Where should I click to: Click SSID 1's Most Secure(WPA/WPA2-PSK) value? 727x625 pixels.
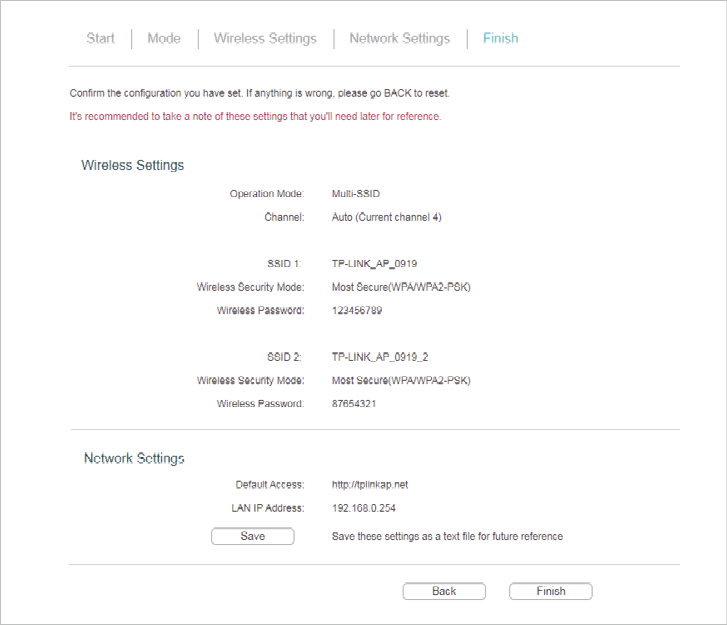pos(401,287)
